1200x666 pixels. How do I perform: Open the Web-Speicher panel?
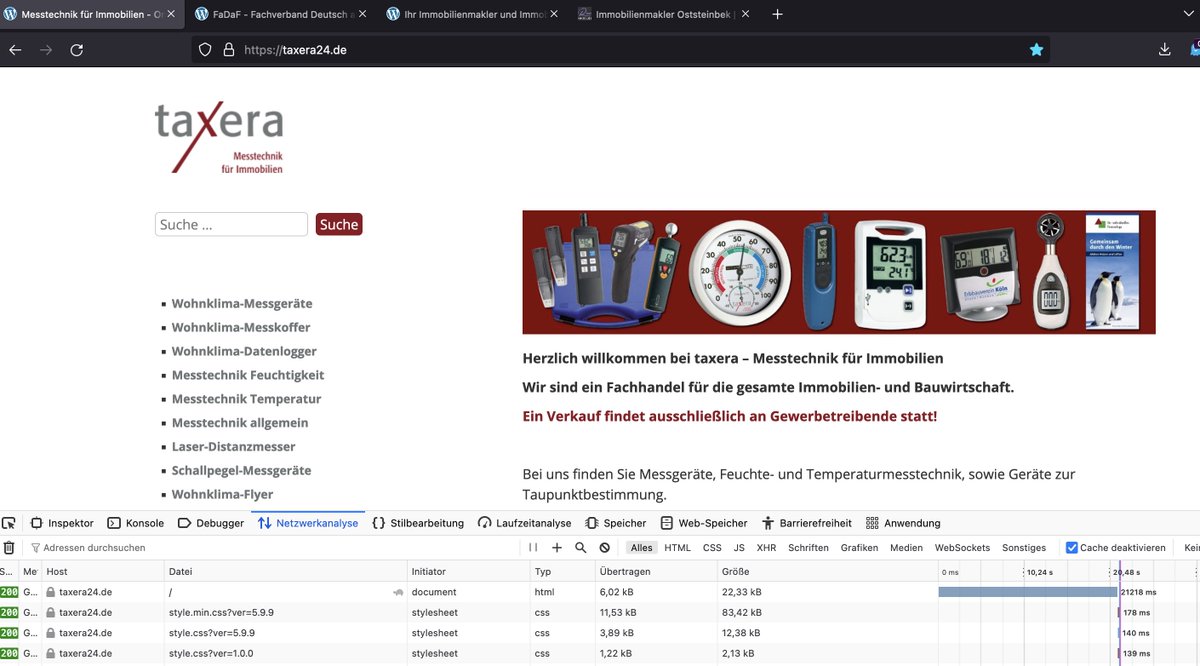(x=704, y=523)
